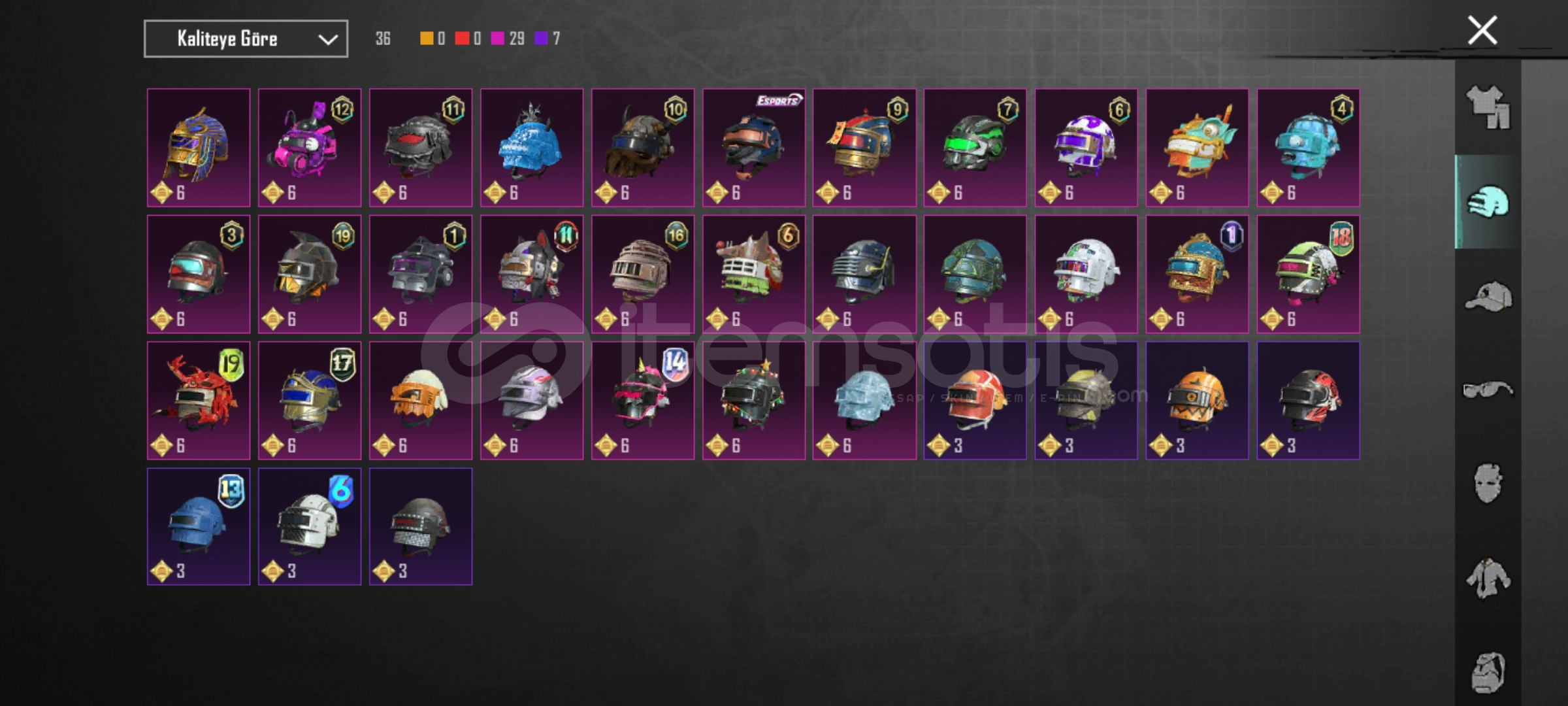Select the red crab helmet, badge 19

199,400
